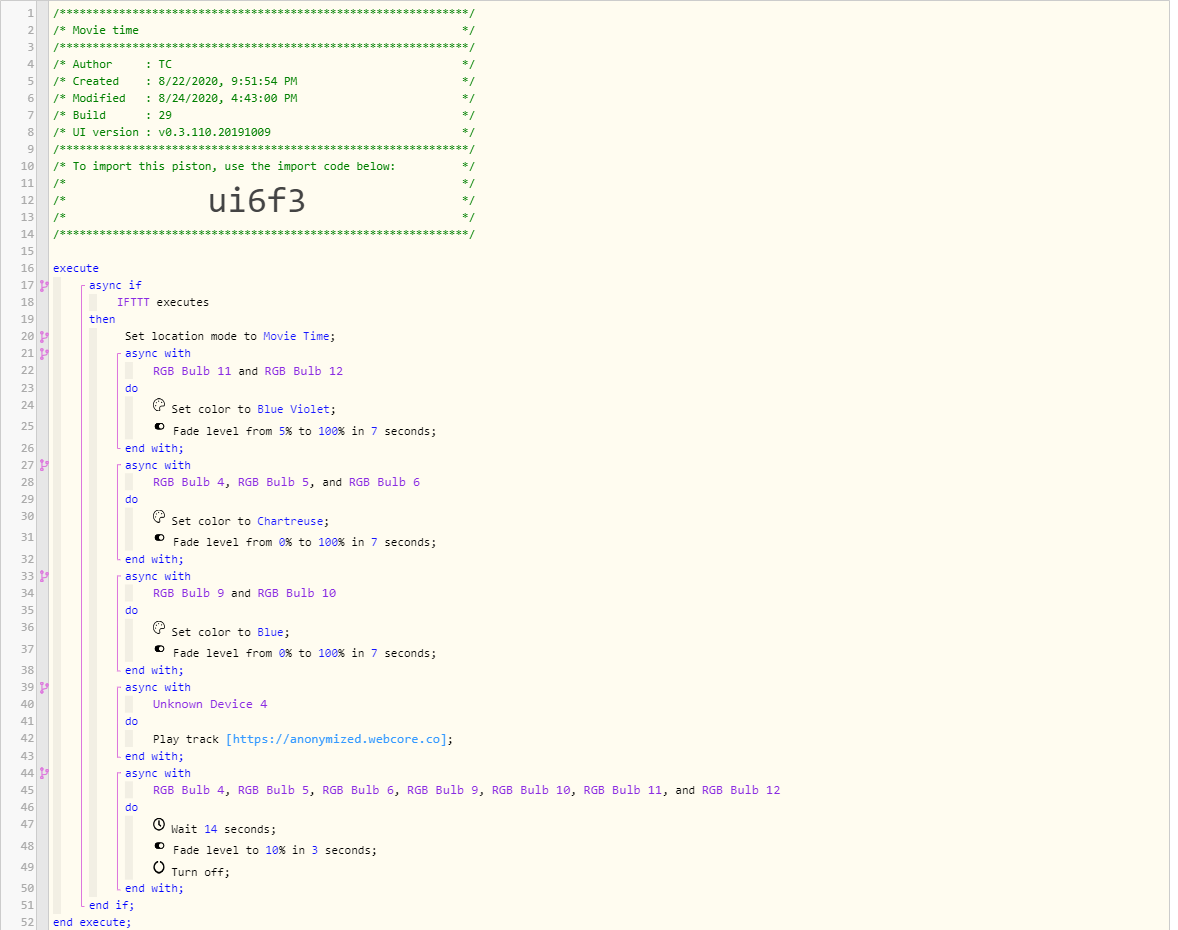
Task: Click async branch icon on line 44
Action: pyautogui.click(x=44, y=773)
